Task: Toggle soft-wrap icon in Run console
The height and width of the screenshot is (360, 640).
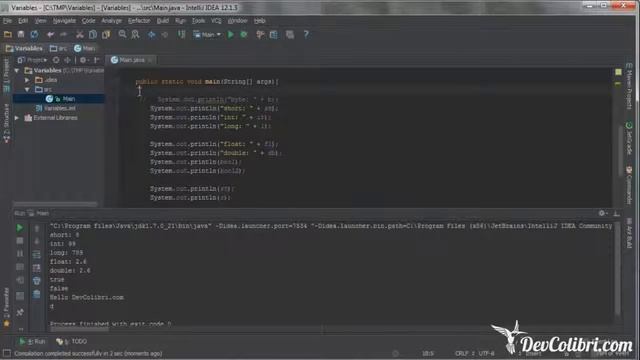Action: tap(36, 255)
